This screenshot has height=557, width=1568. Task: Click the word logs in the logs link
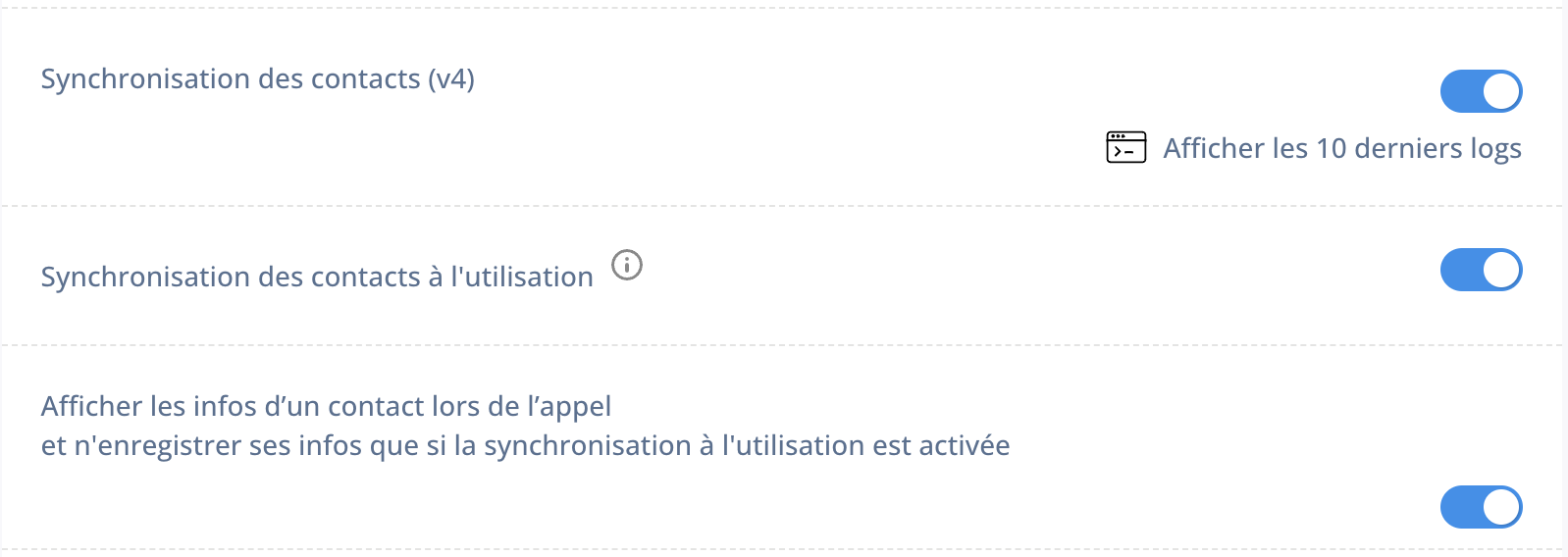(x=1495, y=149)
